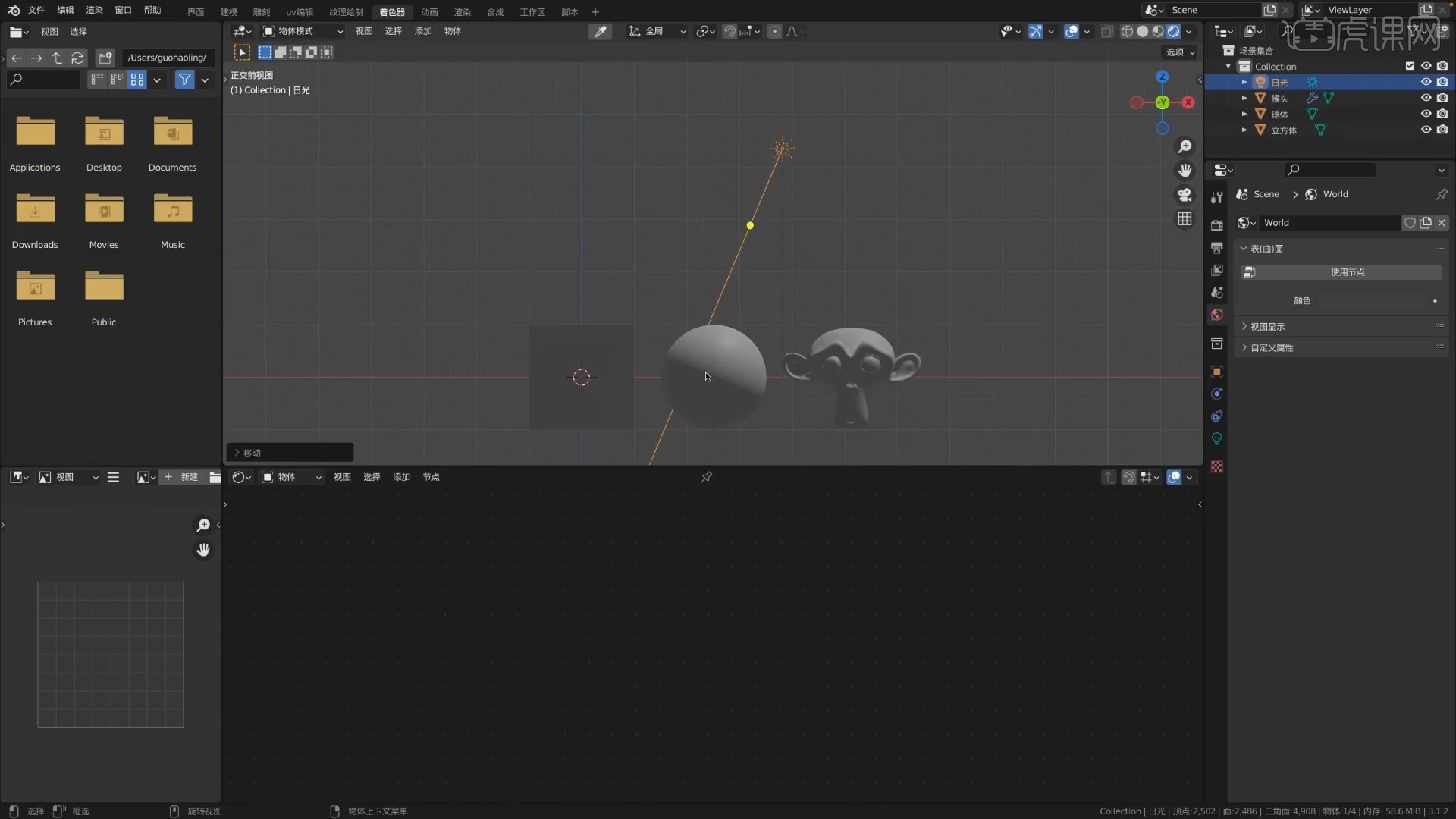Disable render visibility for 立方体
The width and height of the screenshot is (1456, 819).
[x=1444, y=130]
